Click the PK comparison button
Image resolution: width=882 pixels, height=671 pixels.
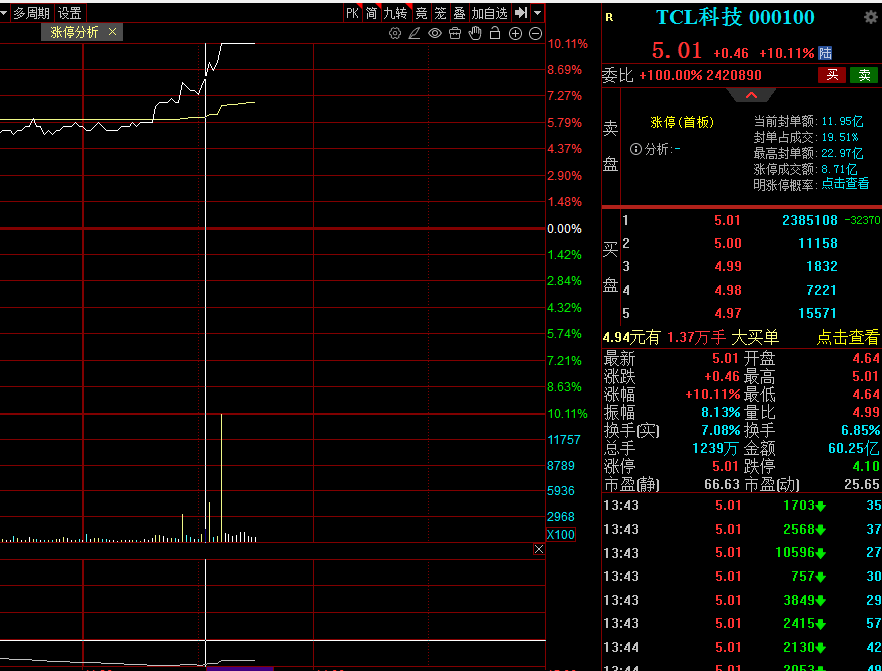point(352,12)
